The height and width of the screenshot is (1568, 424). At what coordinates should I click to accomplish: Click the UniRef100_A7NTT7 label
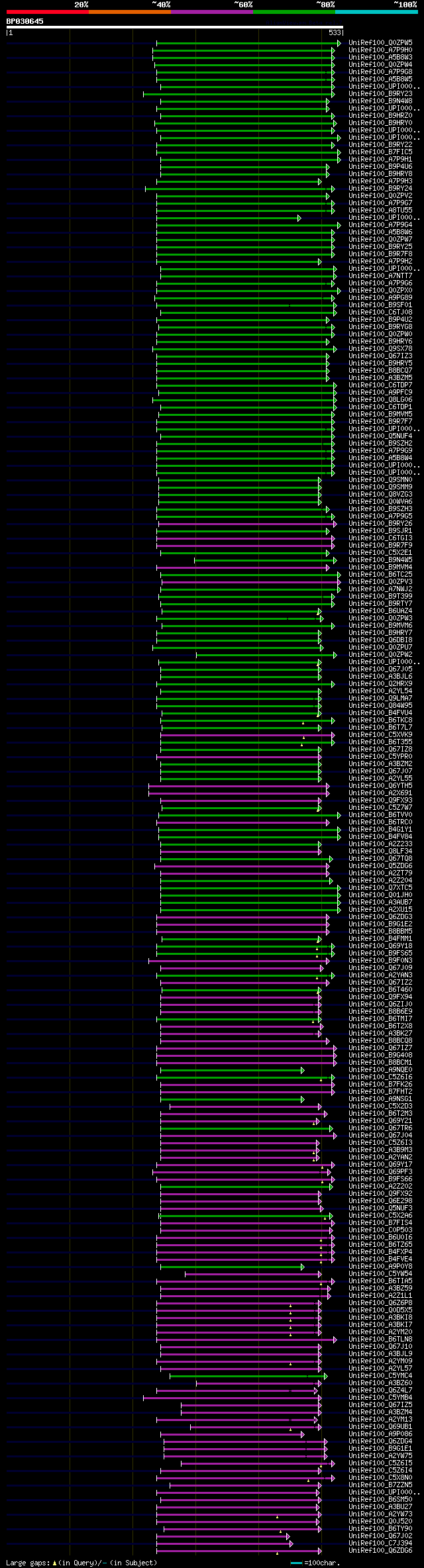click(x=380, y=276)
